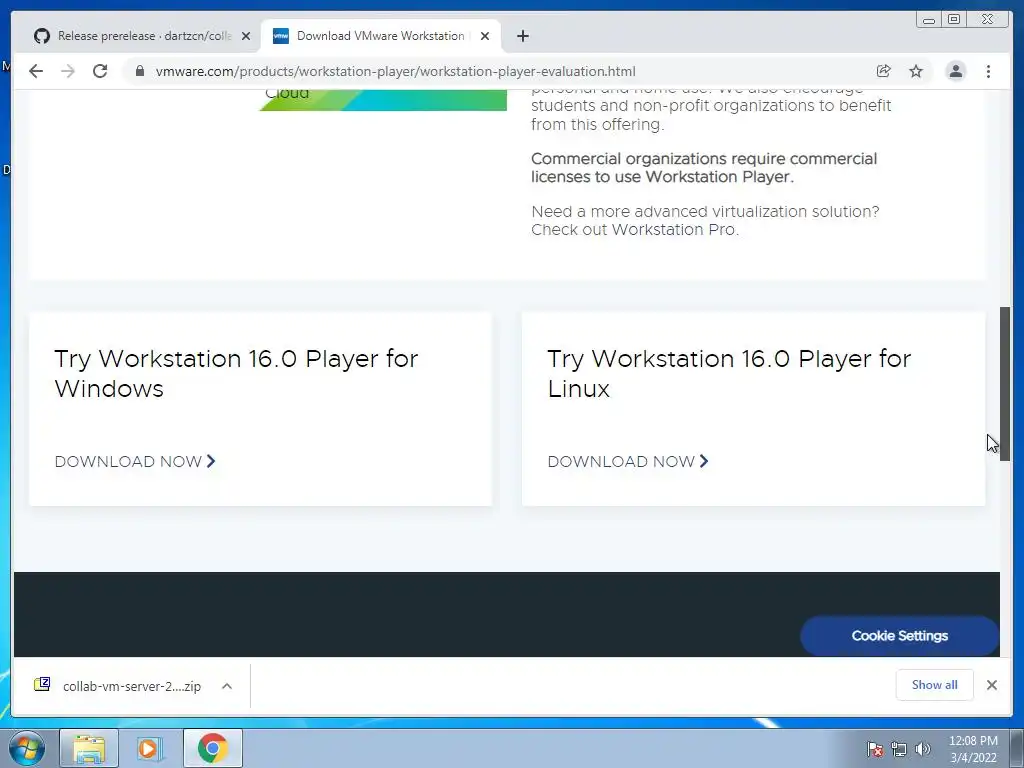Click the 'Try Workstation 16.0 Player for Windows' heading
Viewport: 1024px width, 768px height.
[x=236, y=374]
